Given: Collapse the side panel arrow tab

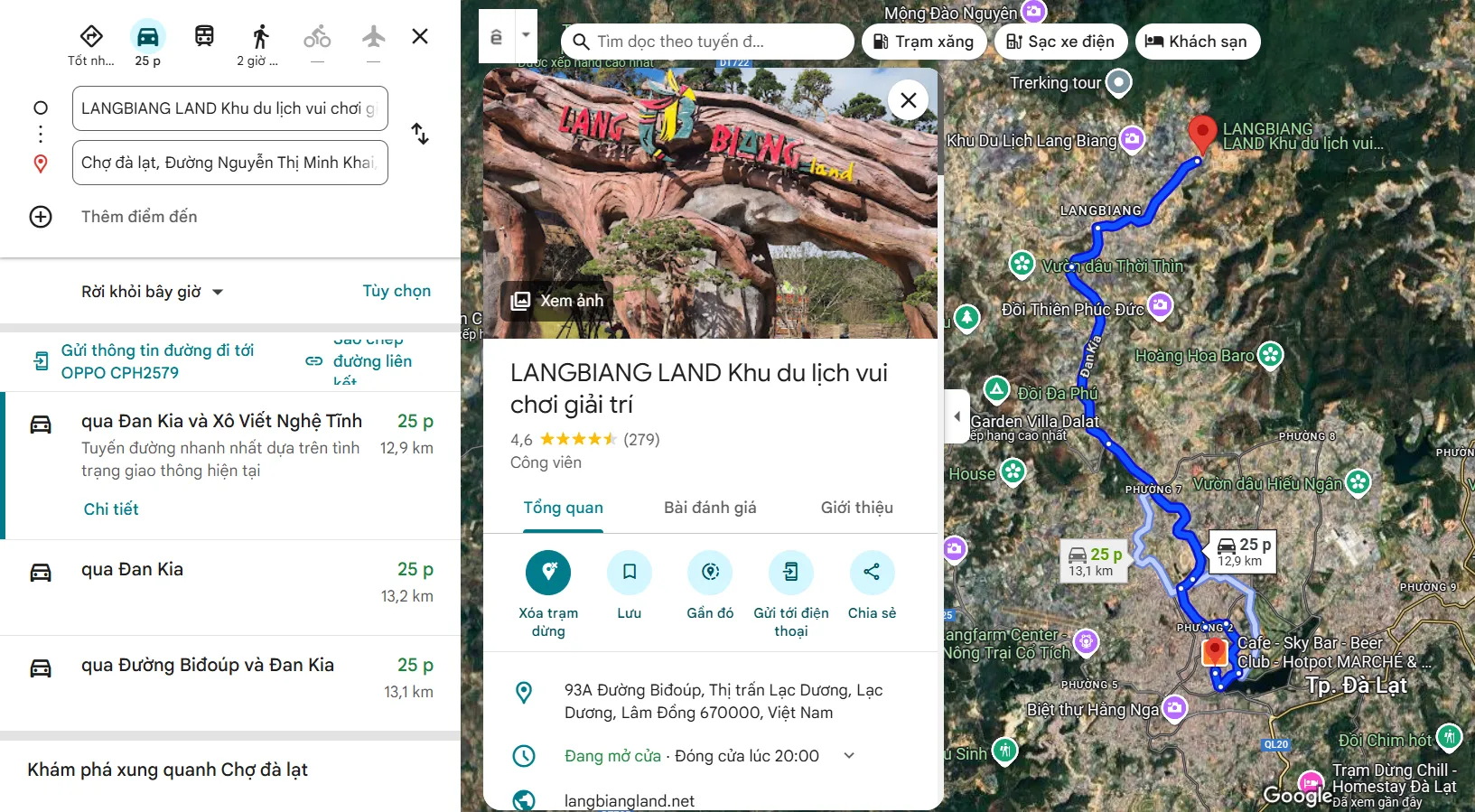Looking at the screenshot, I should pyautogui.click(x=957, y=416).
